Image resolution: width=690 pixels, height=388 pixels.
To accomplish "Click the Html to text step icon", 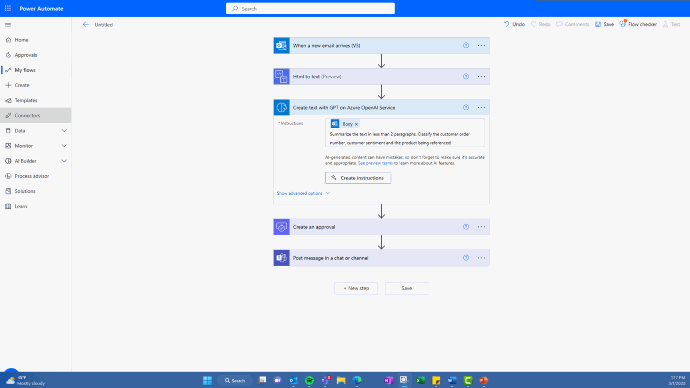I will click(x=282, y=77).
